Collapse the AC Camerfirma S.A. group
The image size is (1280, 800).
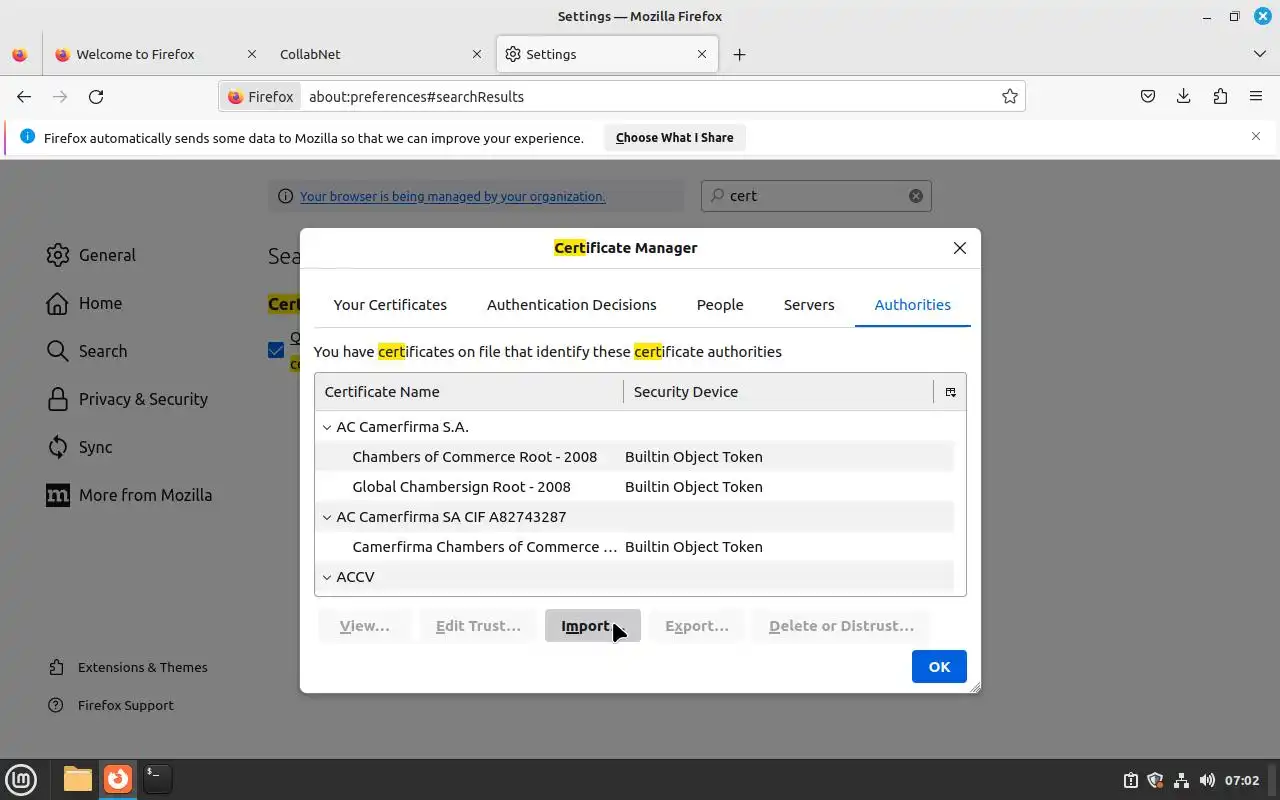click(x=326, y=427)
